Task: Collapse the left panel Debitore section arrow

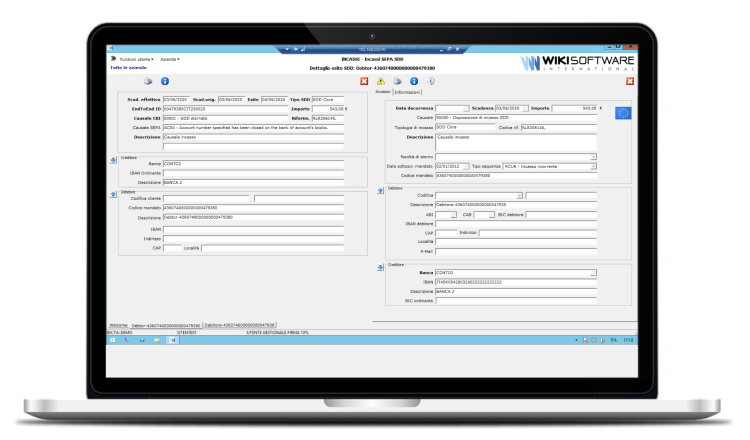Action: pos(112,192)
